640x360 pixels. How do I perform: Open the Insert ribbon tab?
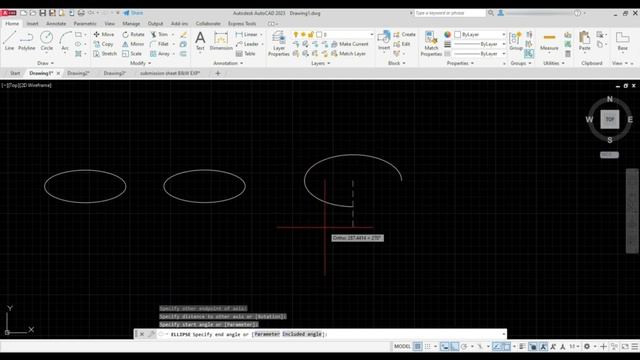32,24
